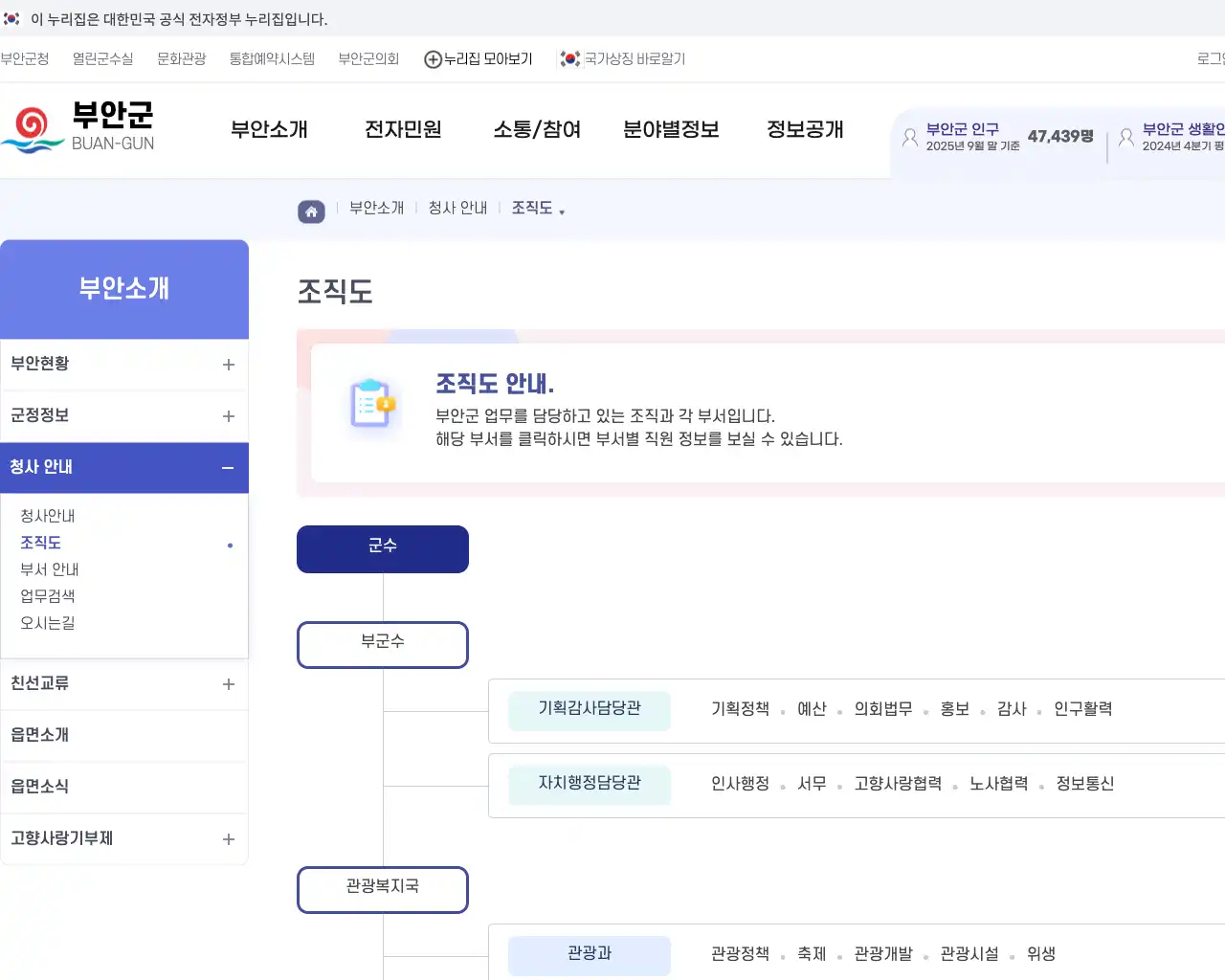Click 위생 team link
Viewport: 1225px width, 980px height.
[x=1041, y=954]
